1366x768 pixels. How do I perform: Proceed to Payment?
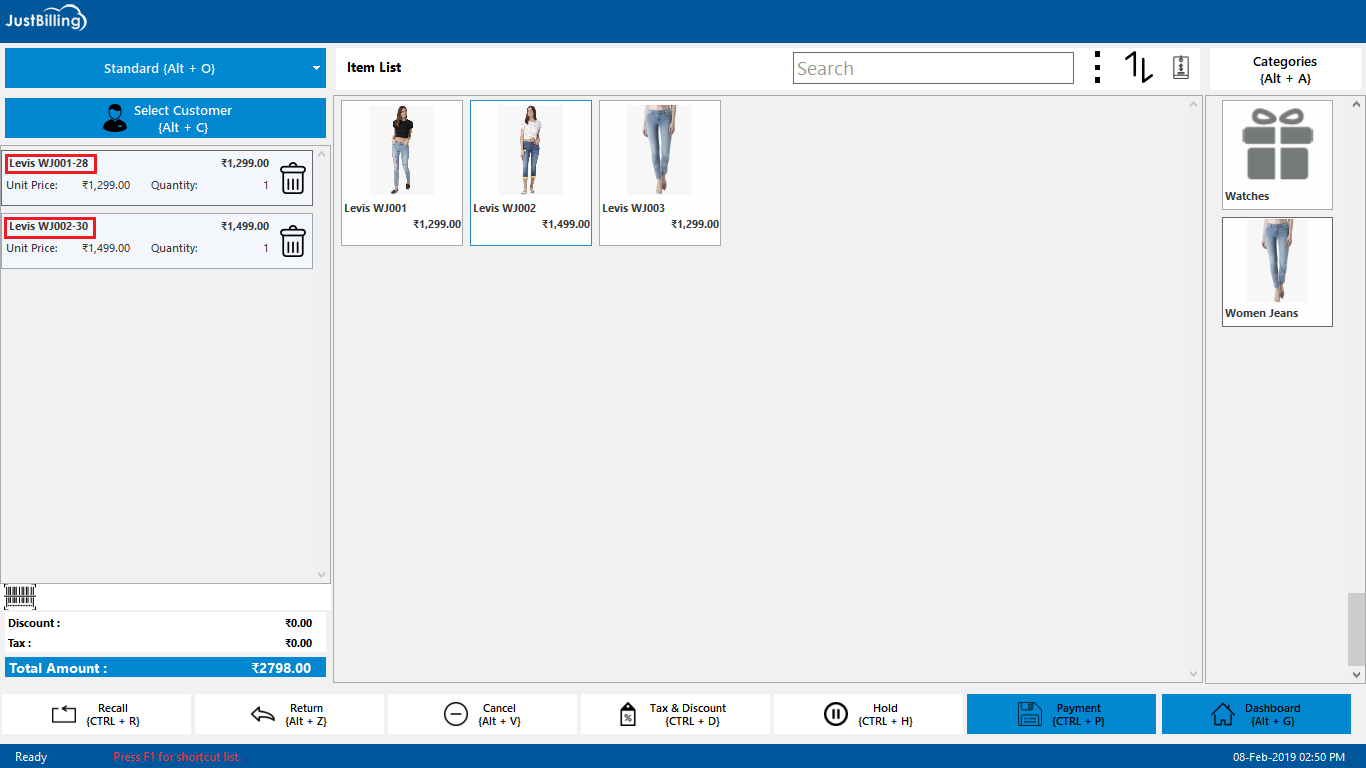coord(1061,714)
